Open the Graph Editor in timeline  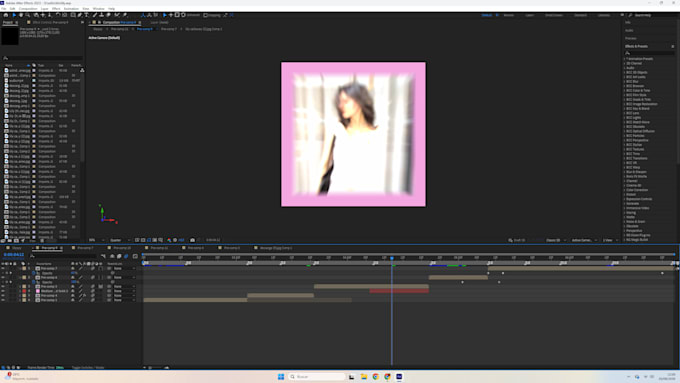click(135, 256)
